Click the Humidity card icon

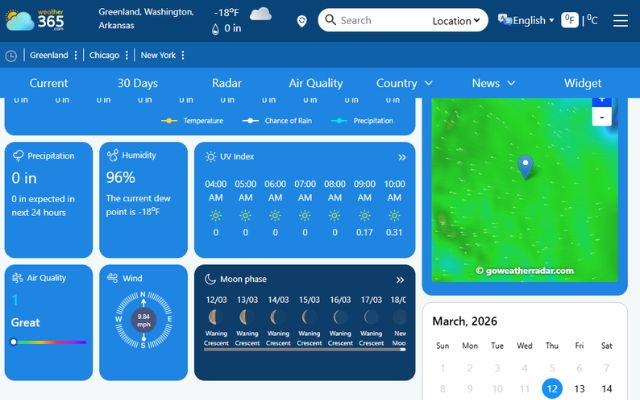[112, 155]
